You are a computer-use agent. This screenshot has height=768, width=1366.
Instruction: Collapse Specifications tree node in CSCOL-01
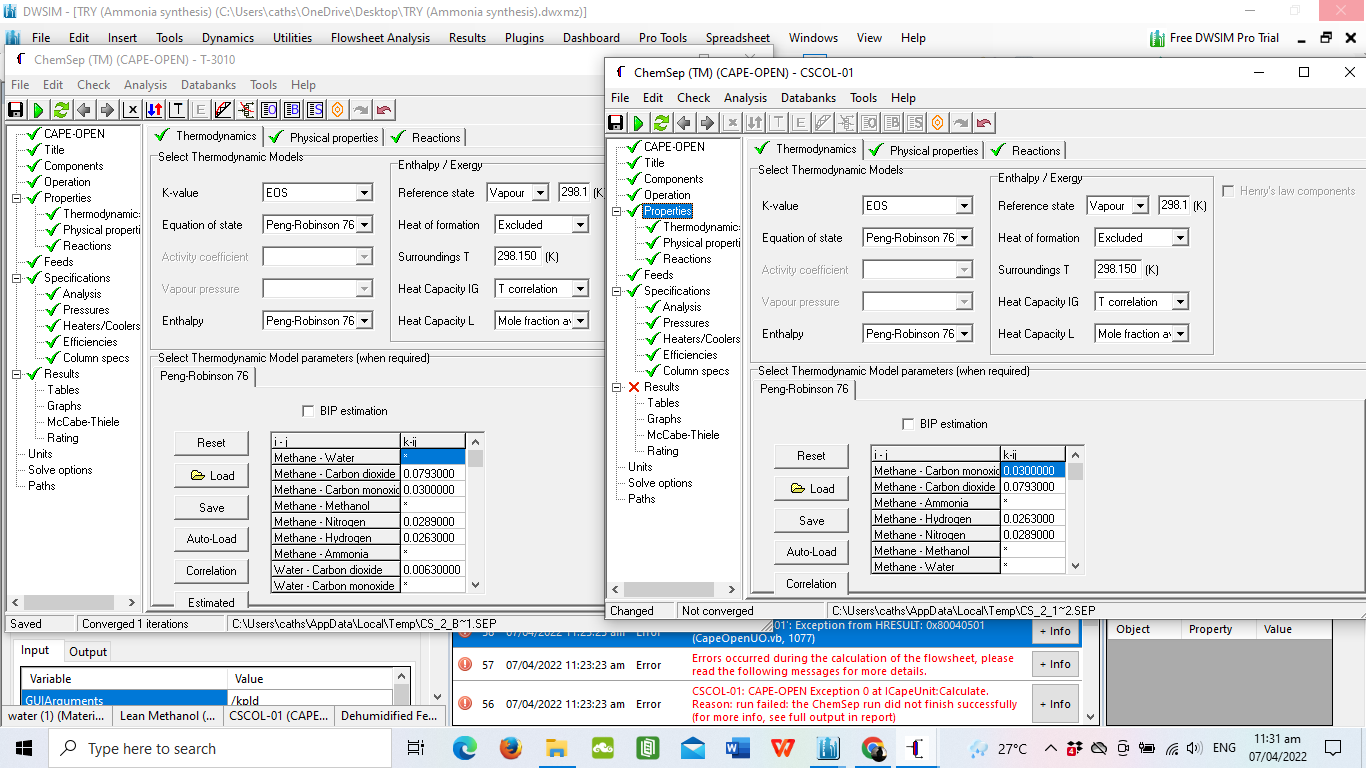pyautogui.click(x=619, y=291)
